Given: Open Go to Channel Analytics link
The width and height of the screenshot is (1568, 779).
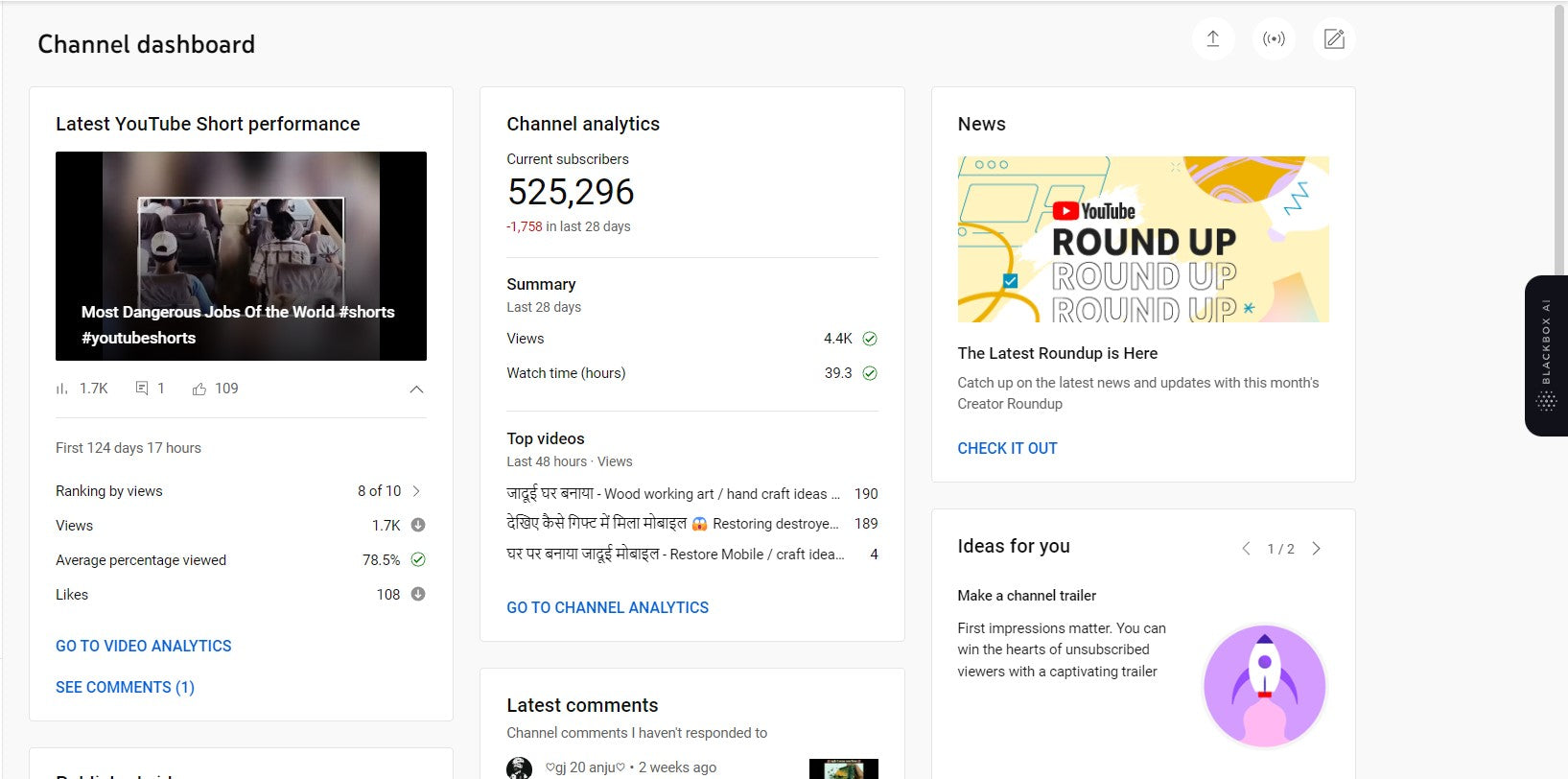Looking at the screenshot, I should (607, 608).
